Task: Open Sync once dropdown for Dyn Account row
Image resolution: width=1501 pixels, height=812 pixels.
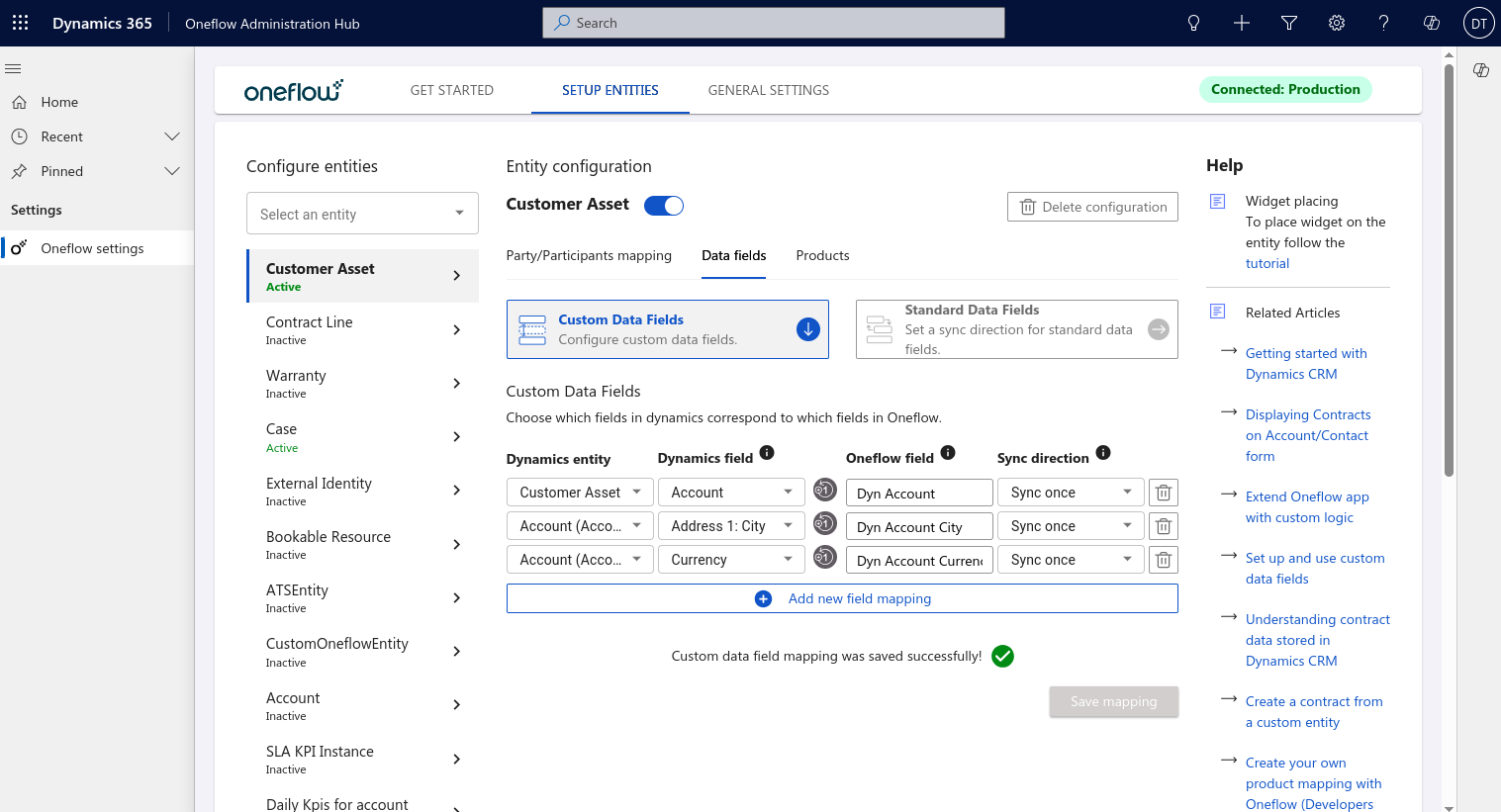Action: 1071,493
